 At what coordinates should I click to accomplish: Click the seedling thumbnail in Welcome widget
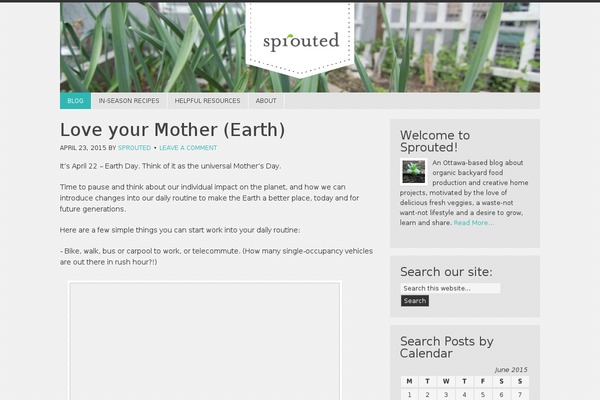(x=414, y=171)
